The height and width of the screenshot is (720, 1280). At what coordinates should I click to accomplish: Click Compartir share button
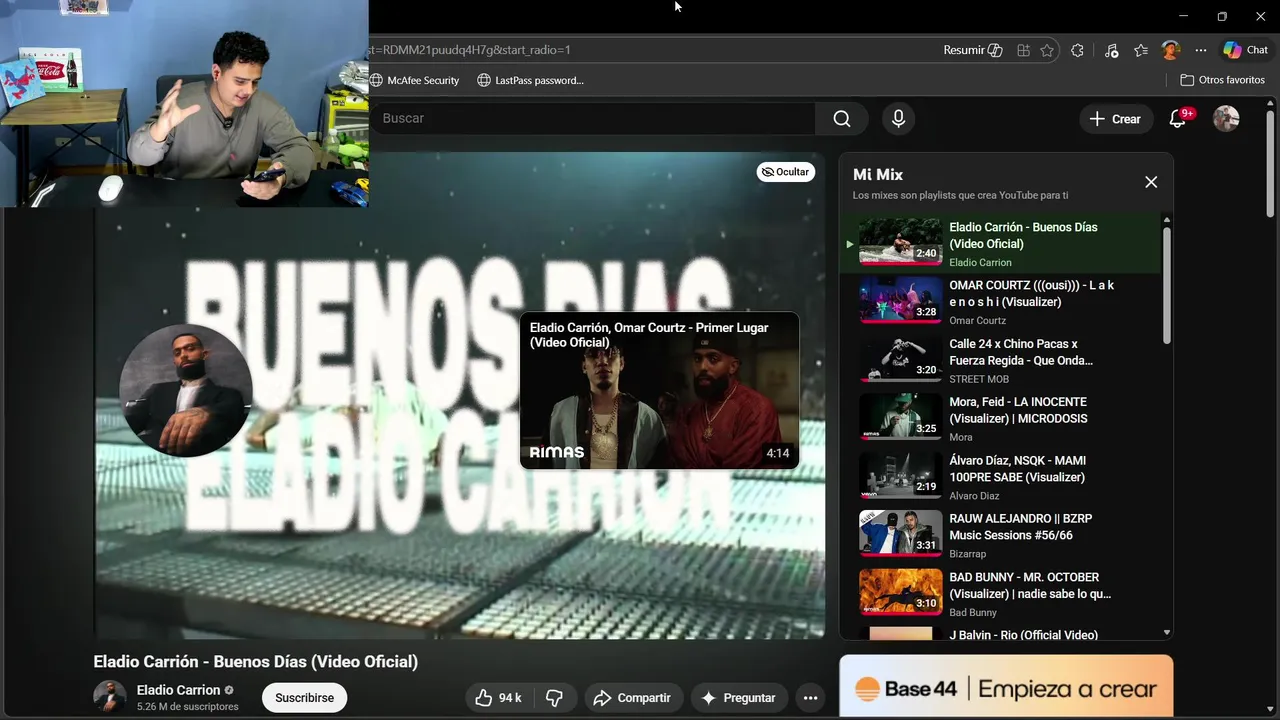[634, 698]
